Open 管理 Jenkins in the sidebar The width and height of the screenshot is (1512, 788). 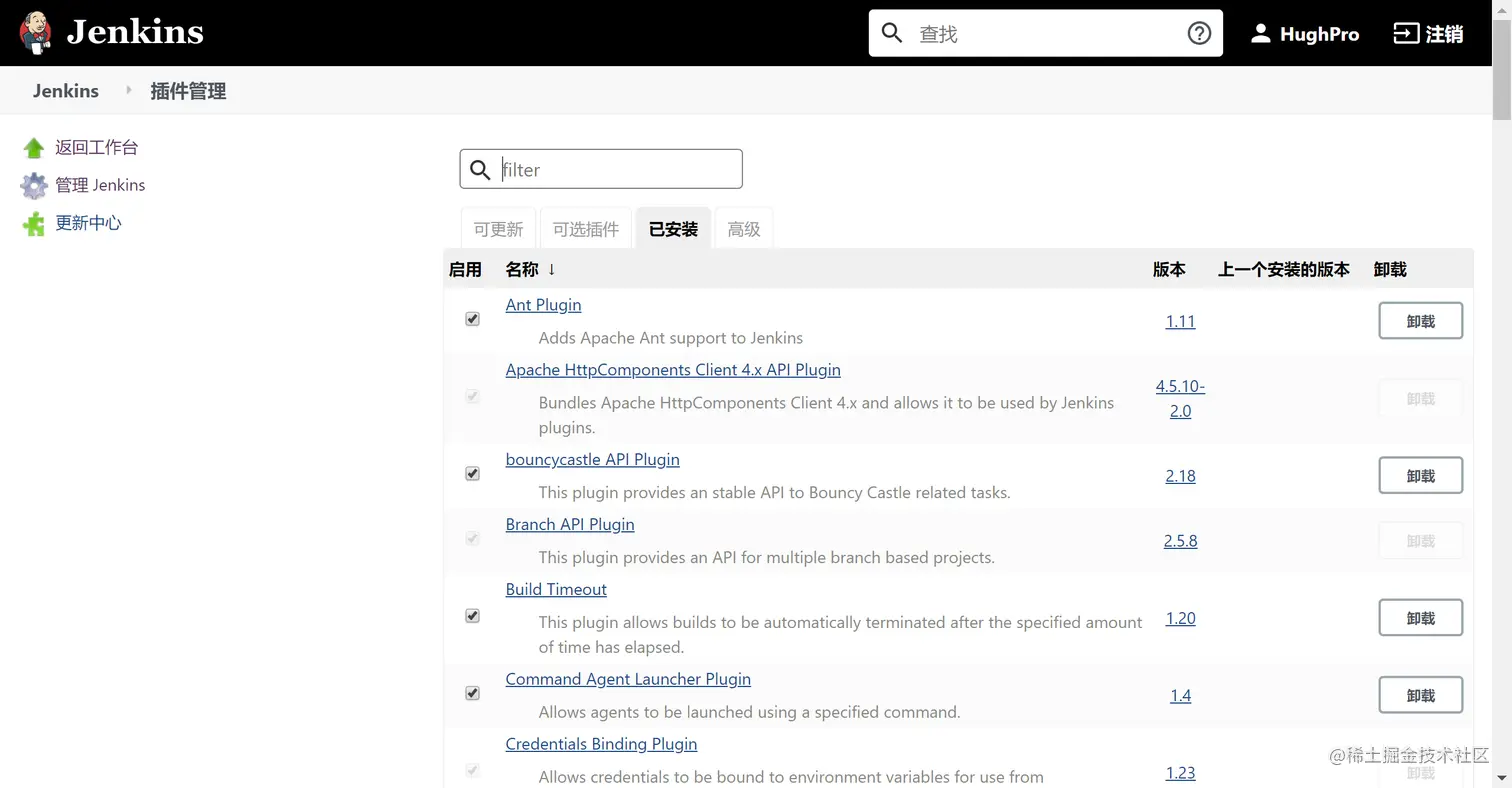[x=100, y=185]
